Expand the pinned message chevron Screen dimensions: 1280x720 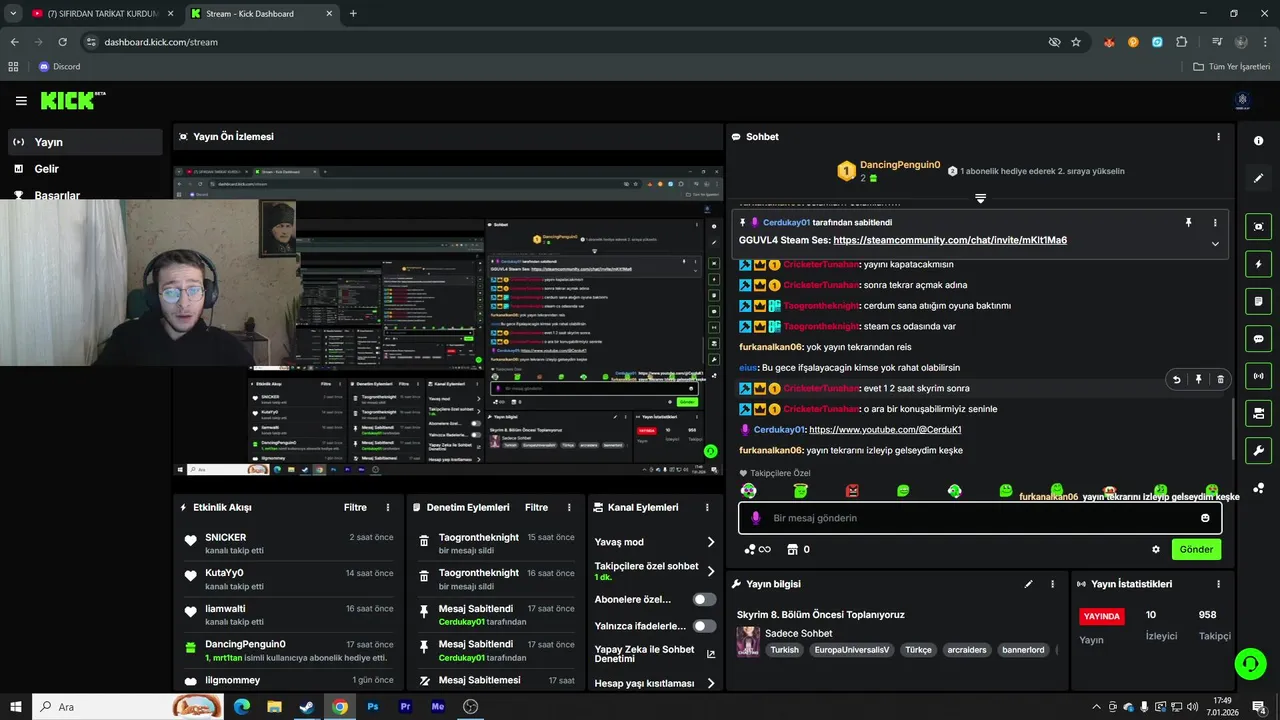point(1215,243)
